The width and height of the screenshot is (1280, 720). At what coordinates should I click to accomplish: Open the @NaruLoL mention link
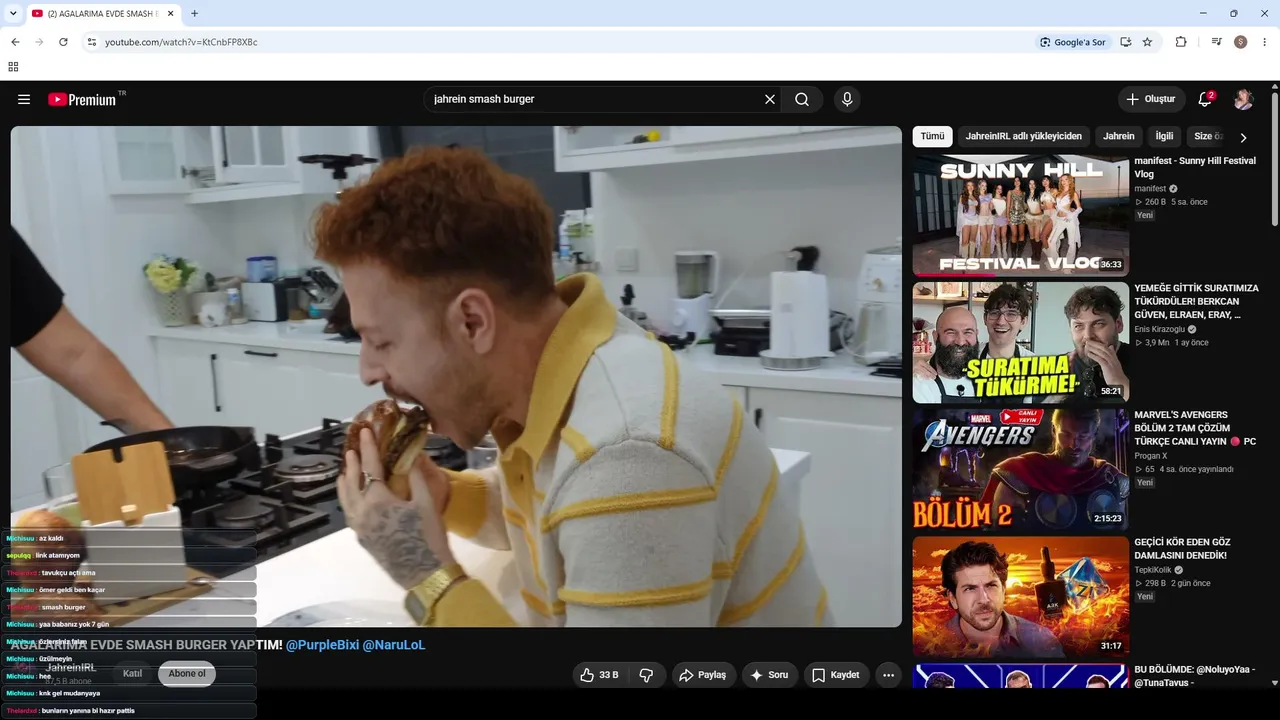pos(394,645)
